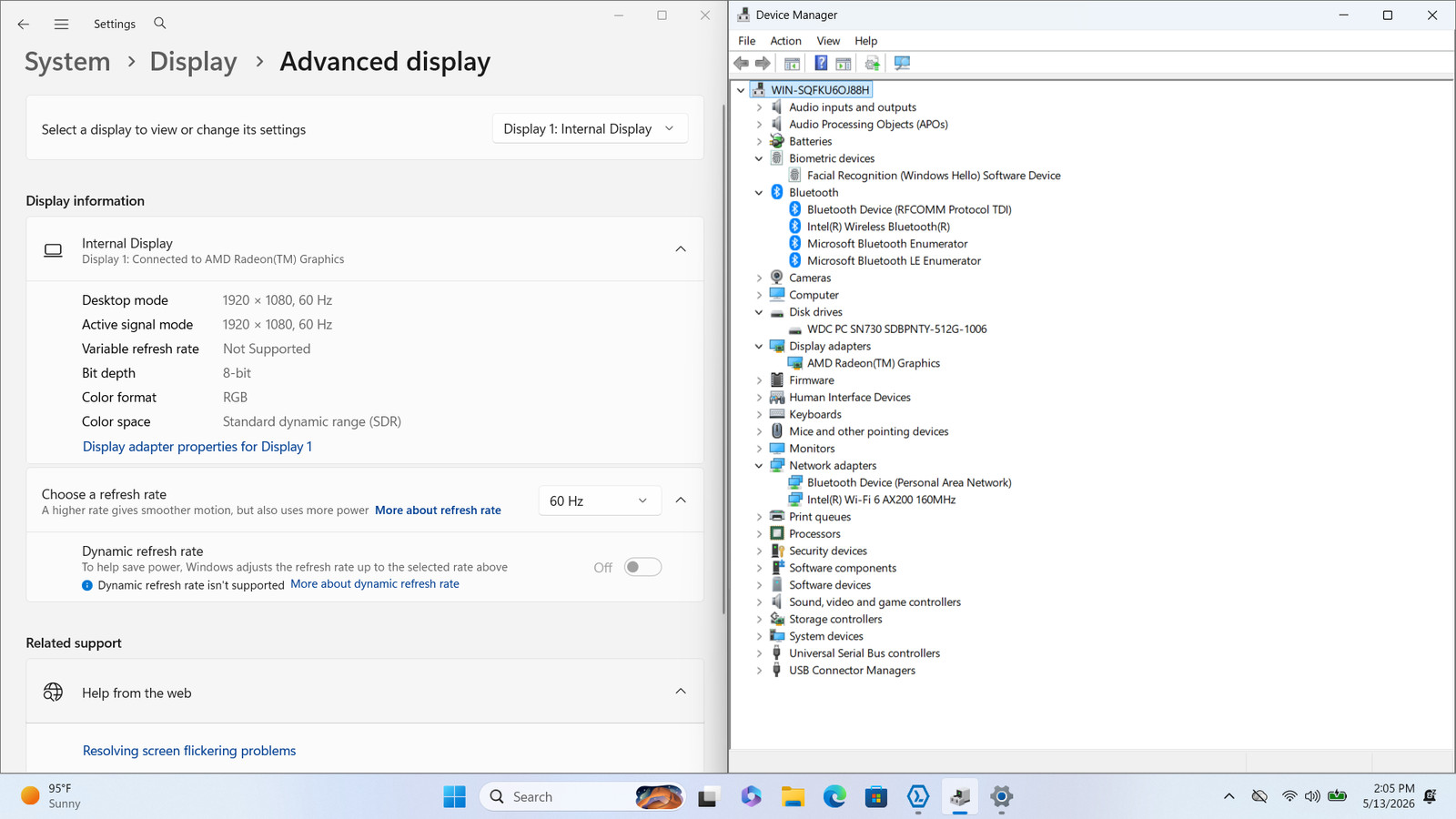
Task: Click Show/Hide Action Pane toolbar icon
Action: tap(844, 63)
